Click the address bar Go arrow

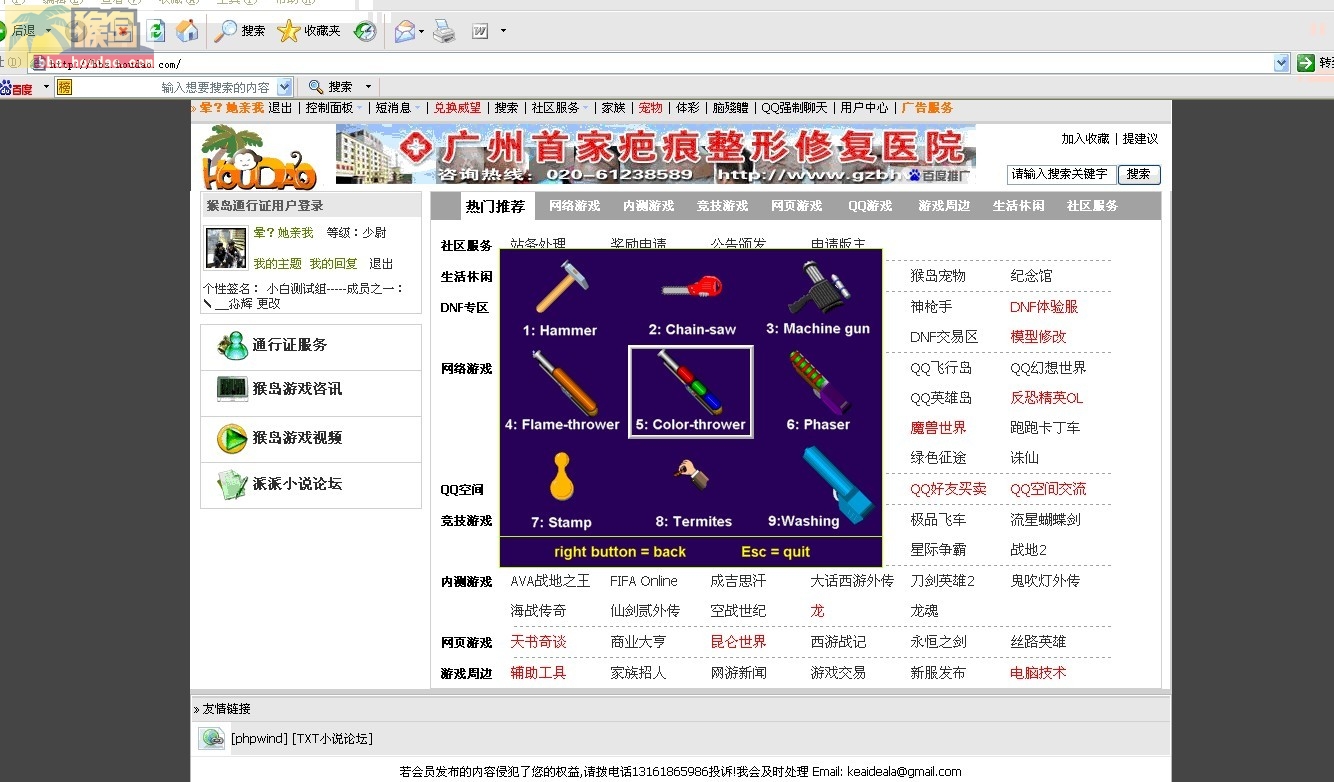[x=1305, y=63]
